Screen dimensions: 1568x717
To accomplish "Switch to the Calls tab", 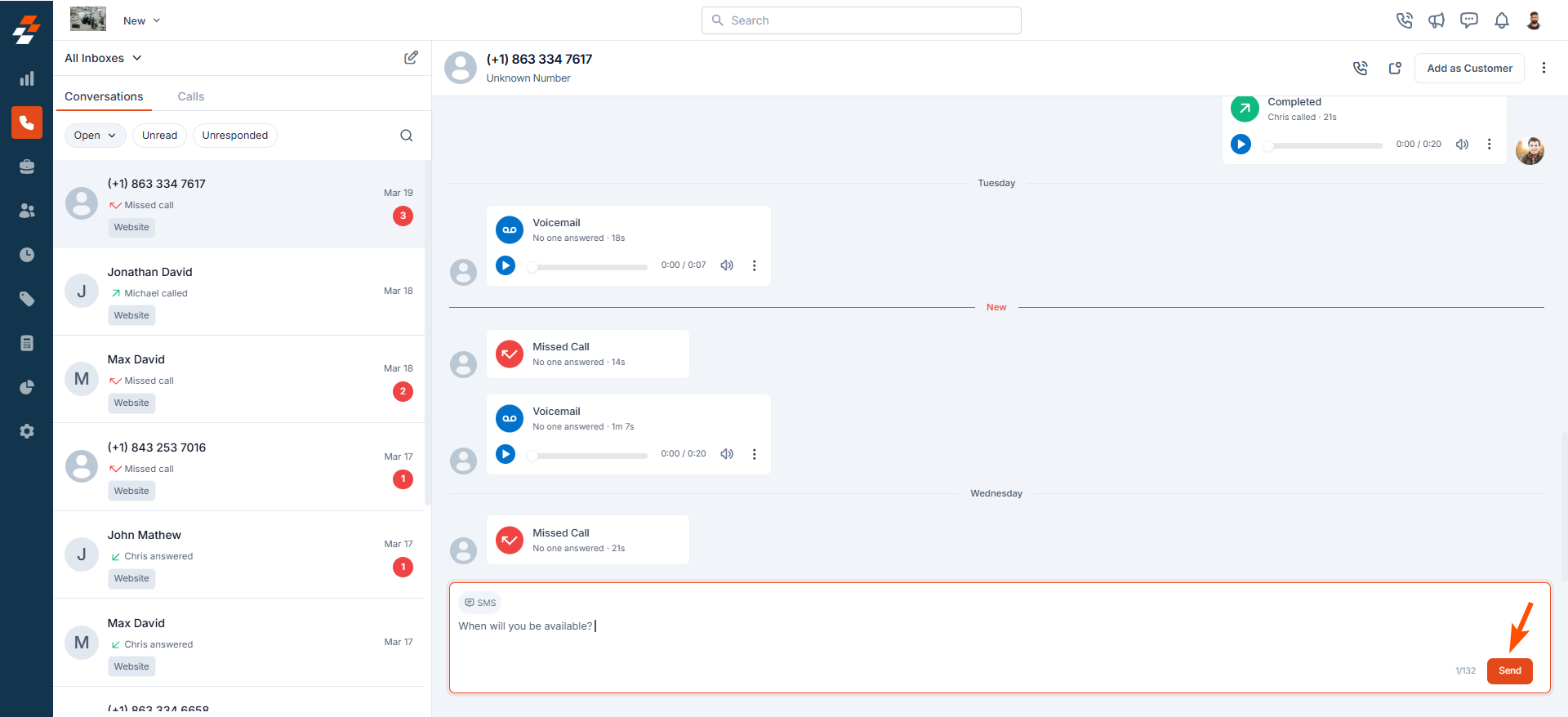I will [191, 96].
